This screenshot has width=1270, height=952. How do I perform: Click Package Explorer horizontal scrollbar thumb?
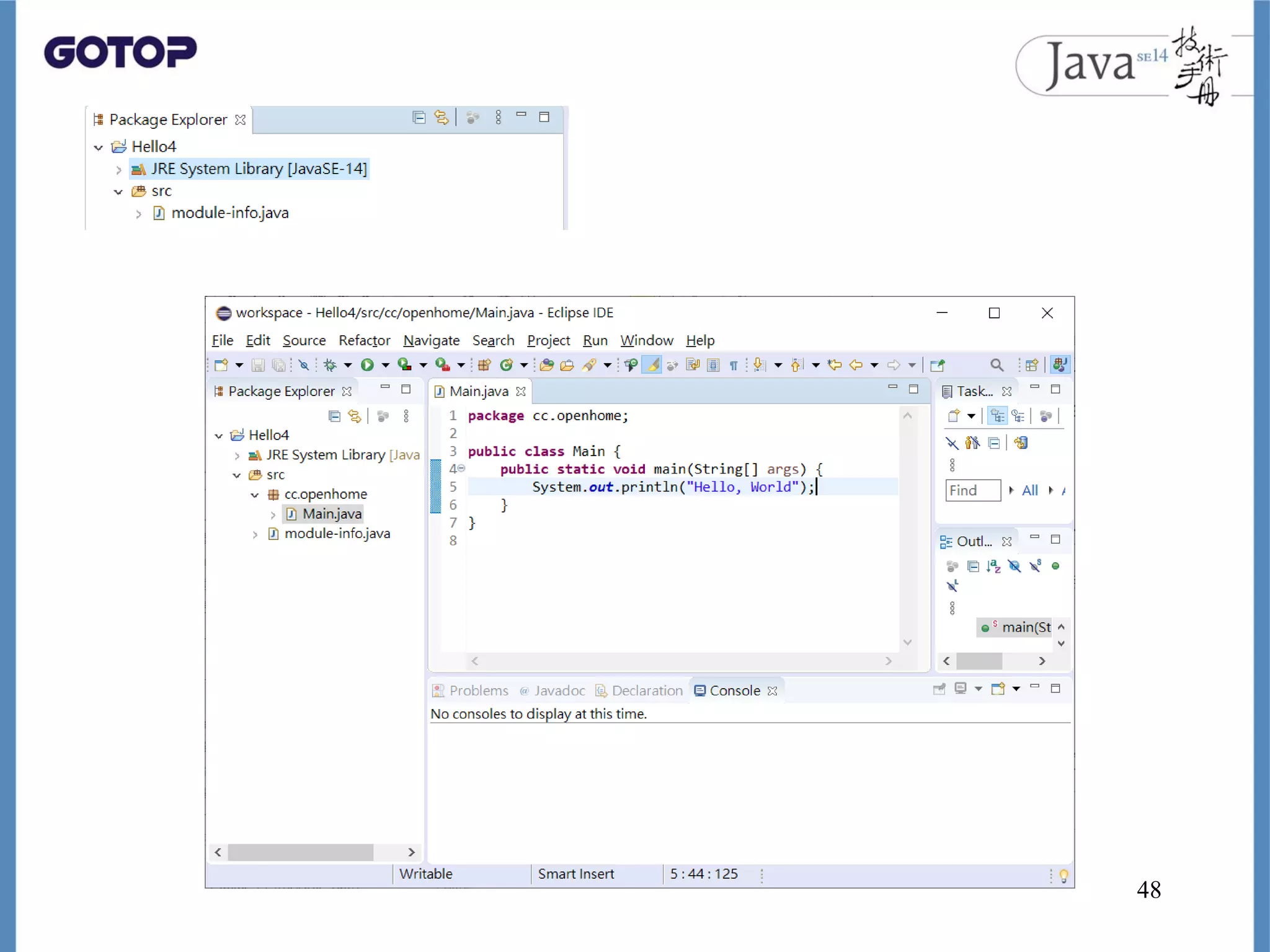tap(300, 852)
